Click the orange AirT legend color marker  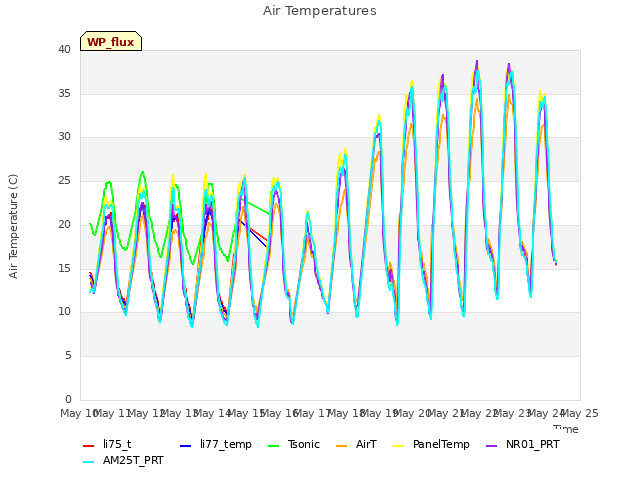coord(342,445)
